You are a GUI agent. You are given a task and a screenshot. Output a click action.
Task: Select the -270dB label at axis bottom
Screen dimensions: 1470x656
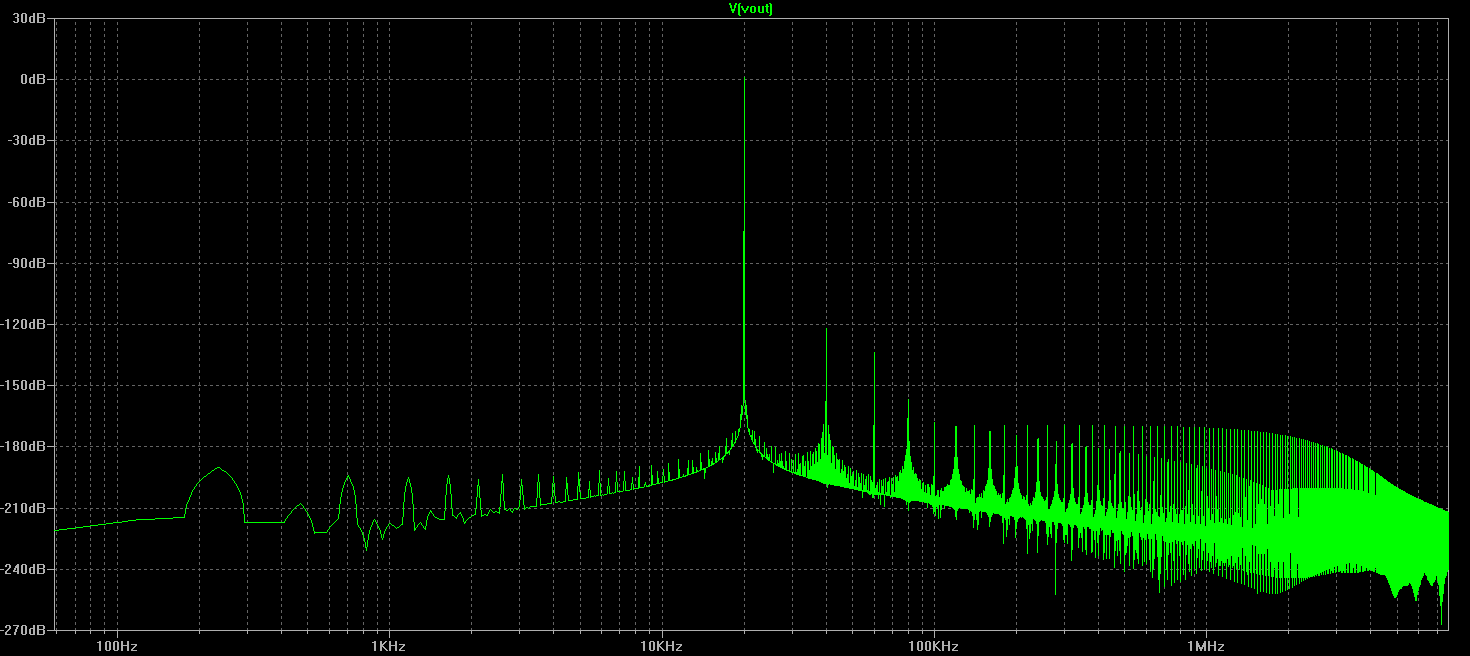26,631
